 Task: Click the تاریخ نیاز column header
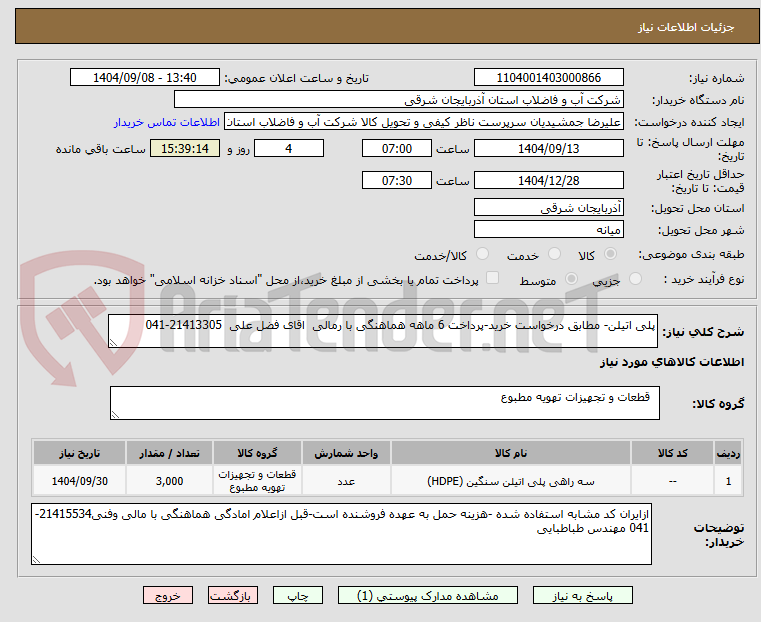tap(80, 453)
